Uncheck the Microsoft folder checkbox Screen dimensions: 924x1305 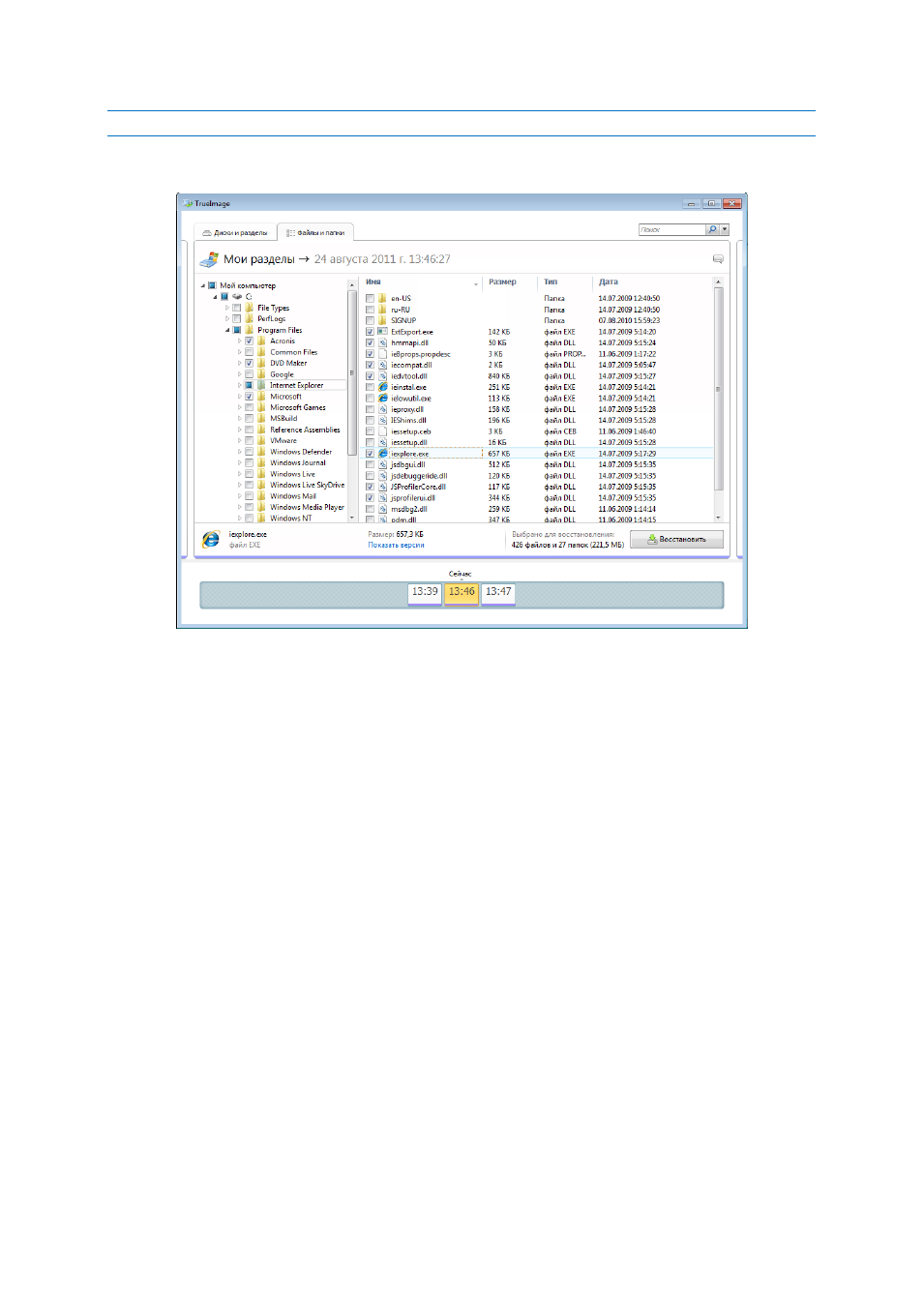point(249,397)
